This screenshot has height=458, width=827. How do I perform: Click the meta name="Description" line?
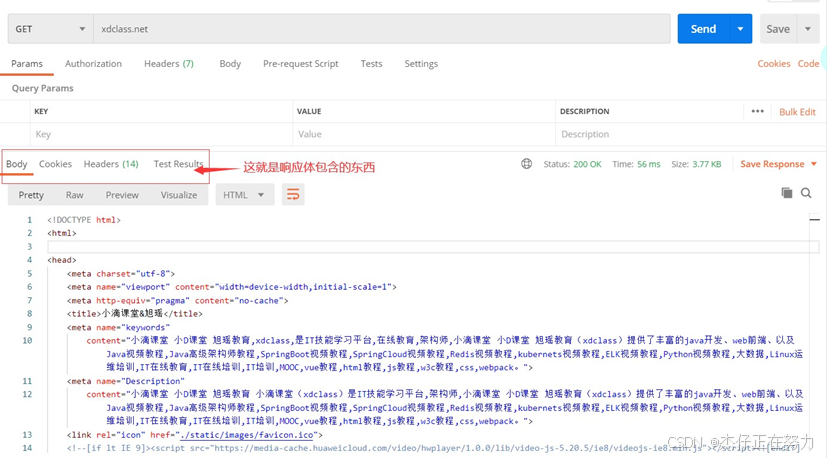tap(126, 381)
